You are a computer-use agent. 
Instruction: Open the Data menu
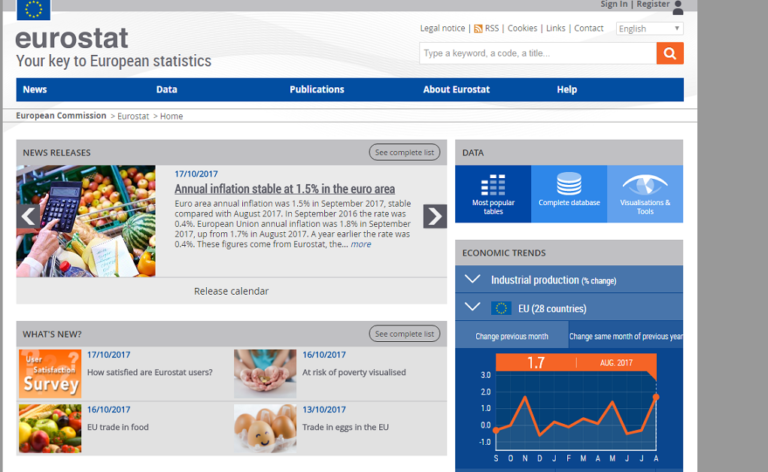167,90
